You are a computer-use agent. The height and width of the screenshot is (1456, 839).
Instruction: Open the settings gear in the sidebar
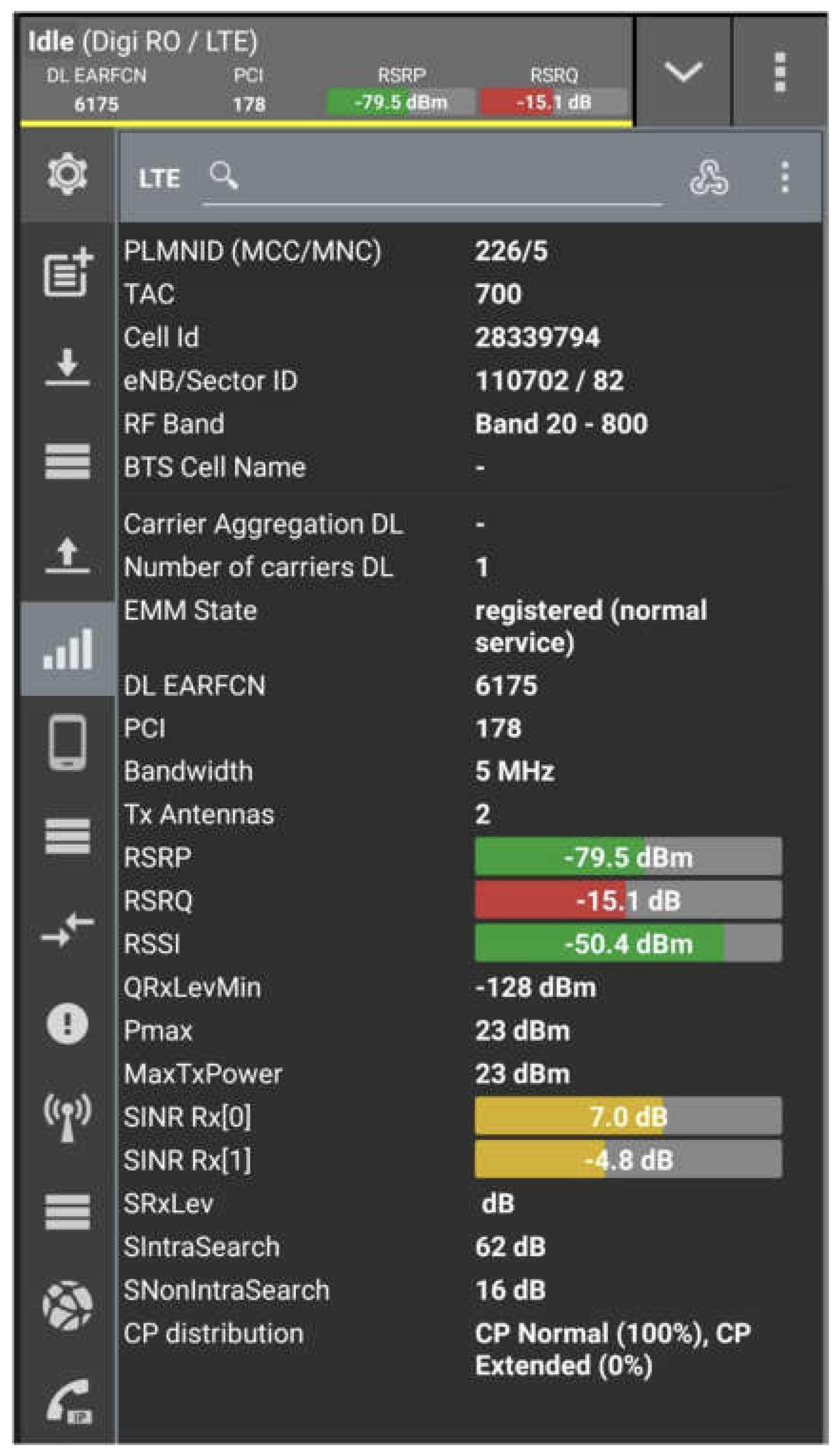(68, 173)
